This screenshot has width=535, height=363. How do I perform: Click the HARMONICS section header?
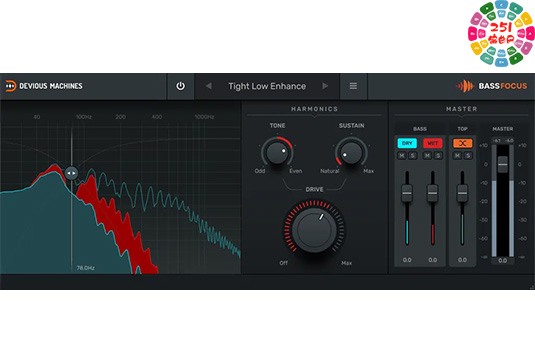tap(314, 109)
